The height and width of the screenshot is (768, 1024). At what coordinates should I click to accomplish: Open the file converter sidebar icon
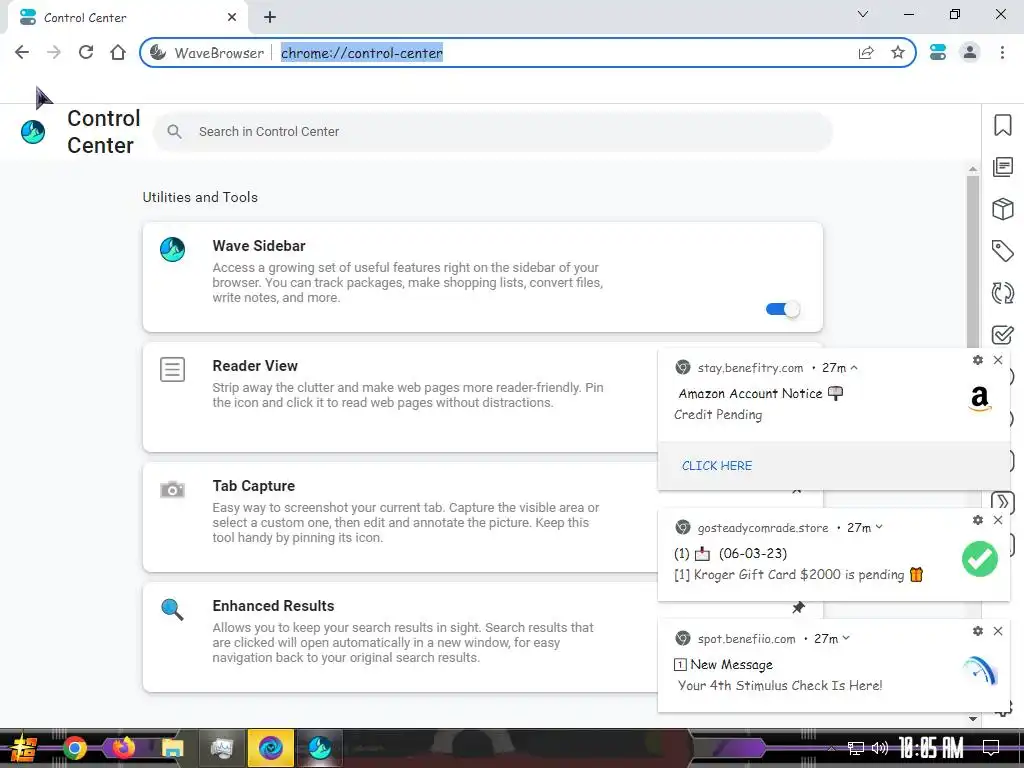tap(1002, 293)
